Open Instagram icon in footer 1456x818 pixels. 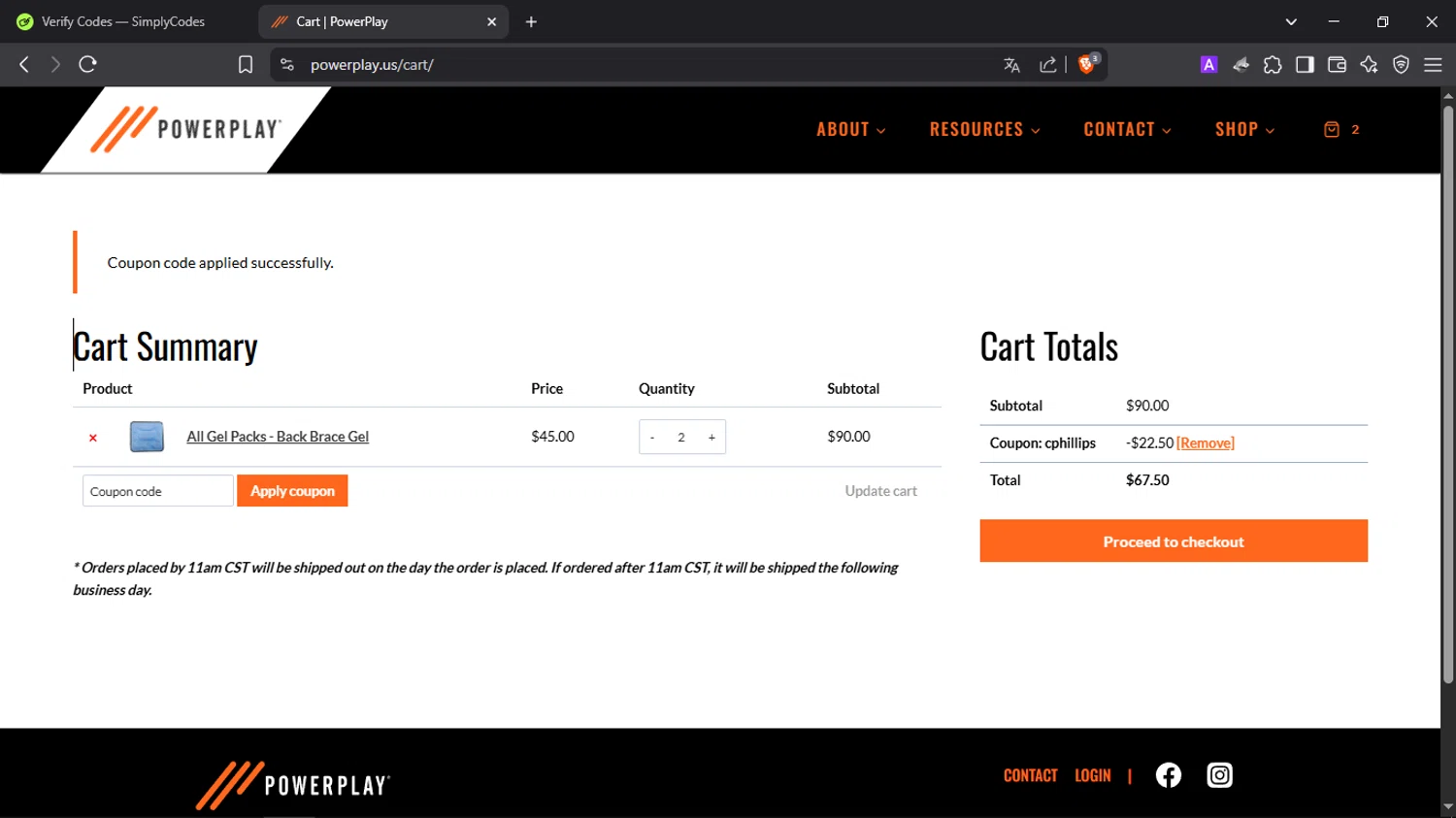click(1219, 775)
